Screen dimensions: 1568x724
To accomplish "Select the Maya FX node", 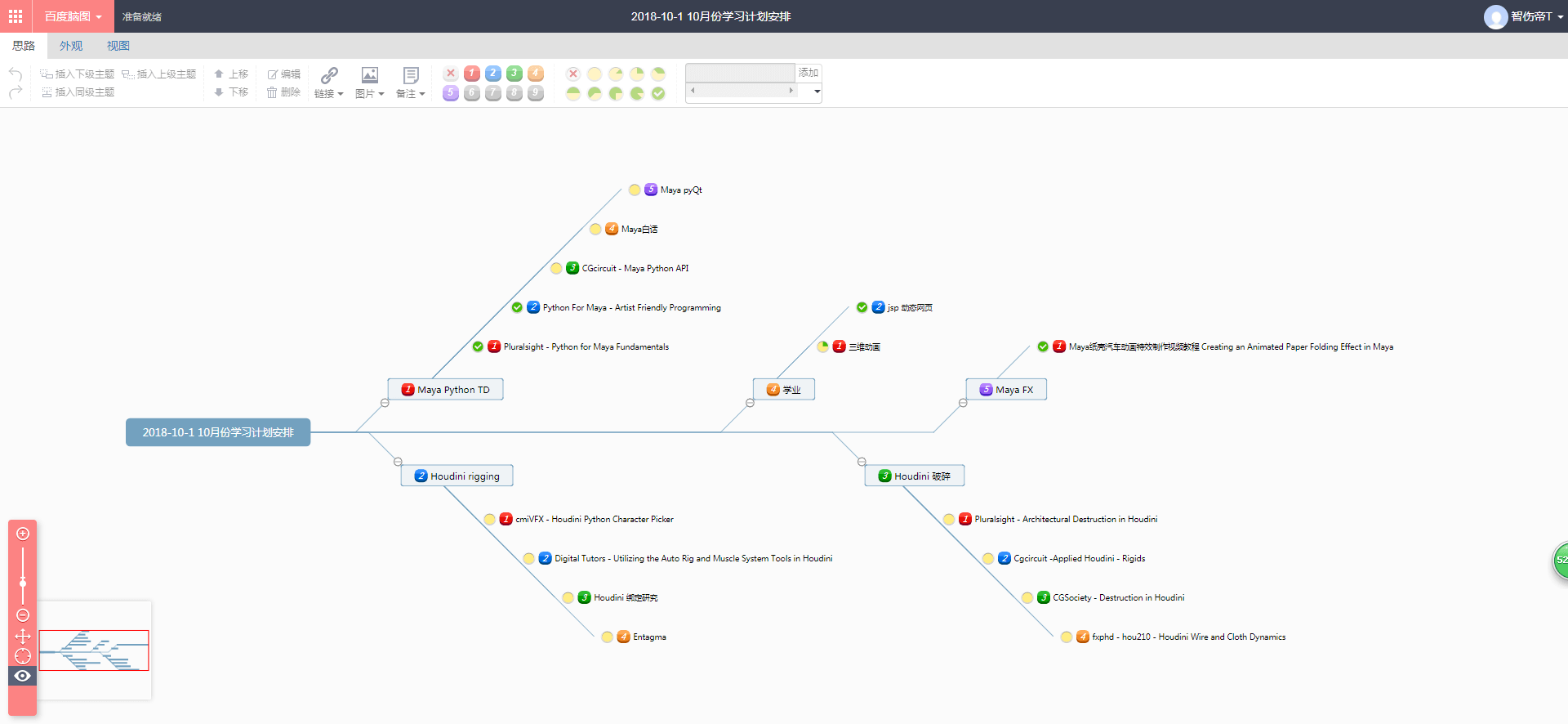I will coord(1006,390).
